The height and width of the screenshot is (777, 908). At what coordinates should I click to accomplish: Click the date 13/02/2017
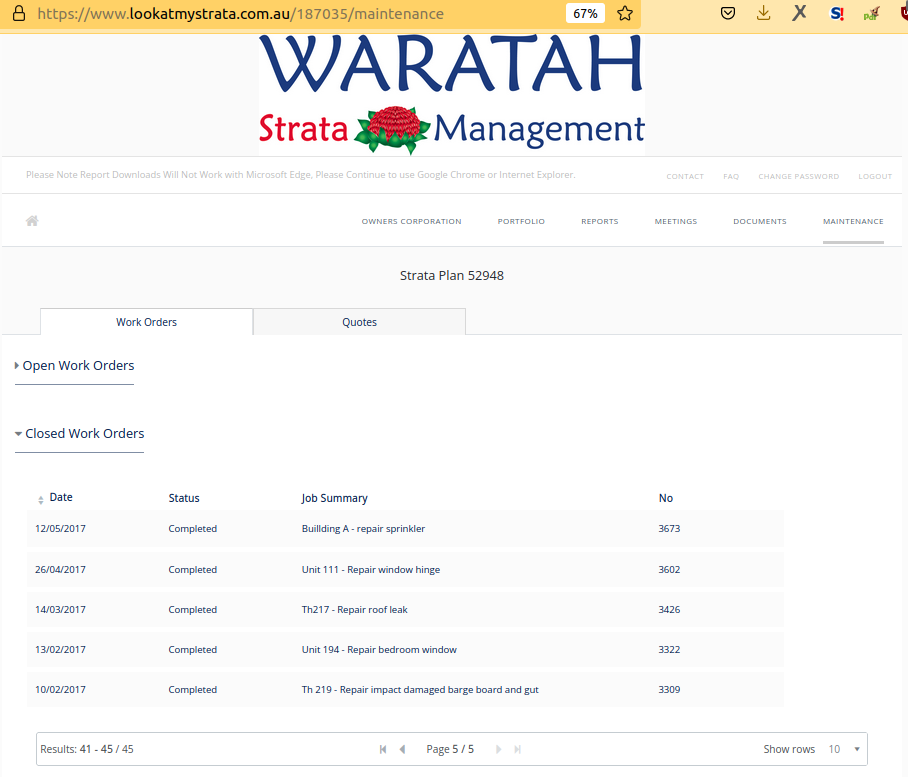coord(60,649)
